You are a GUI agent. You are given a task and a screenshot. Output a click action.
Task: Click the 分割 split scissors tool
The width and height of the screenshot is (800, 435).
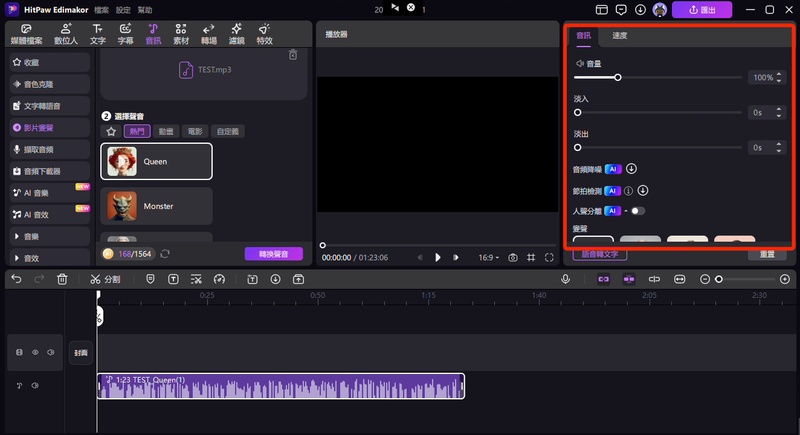pos(105,279)
